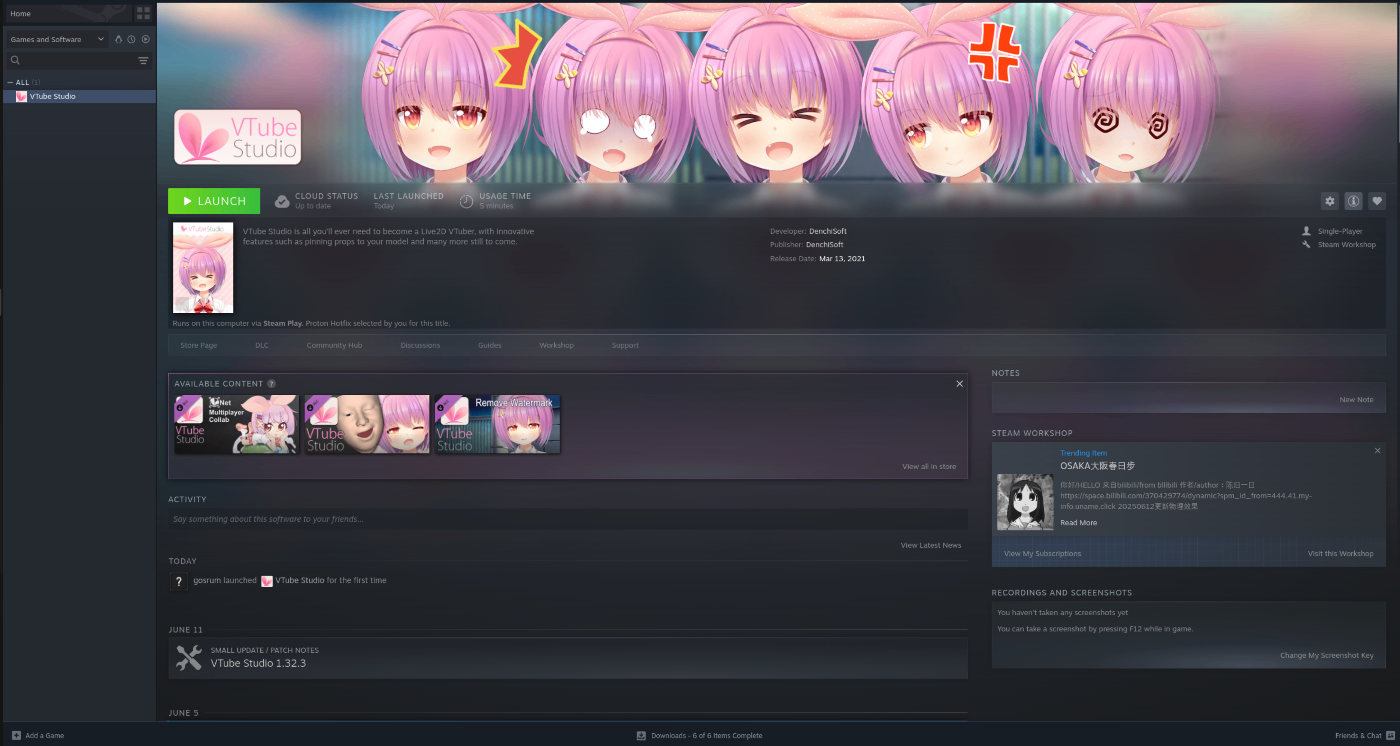The width and height of the screenshot is (1400, 746).
Task: Click the gosrum username in activity
Action: [206, 580]
